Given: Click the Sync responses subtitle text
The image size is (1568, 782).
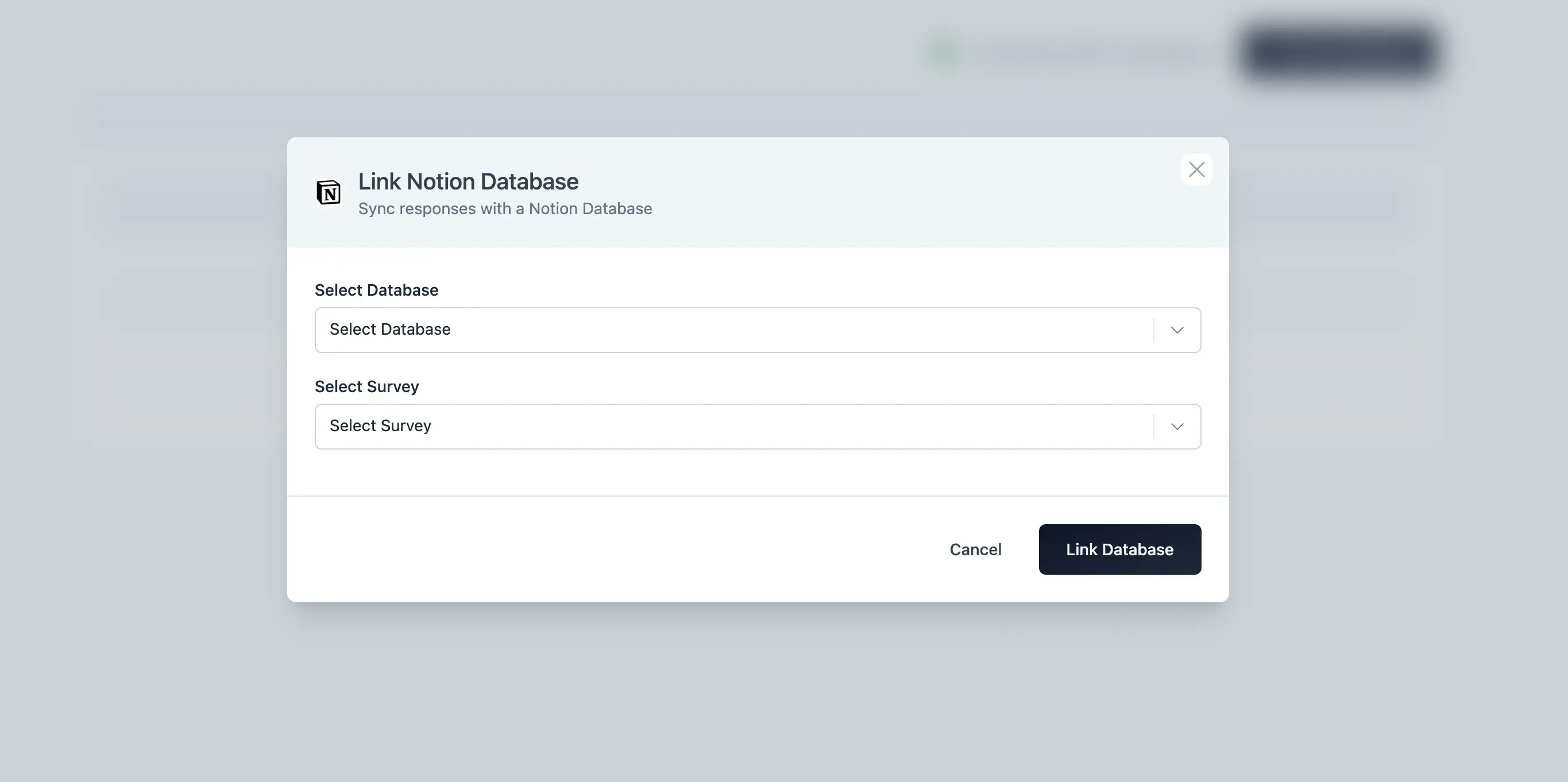Looking at the screenshot, I should point(505,208).
